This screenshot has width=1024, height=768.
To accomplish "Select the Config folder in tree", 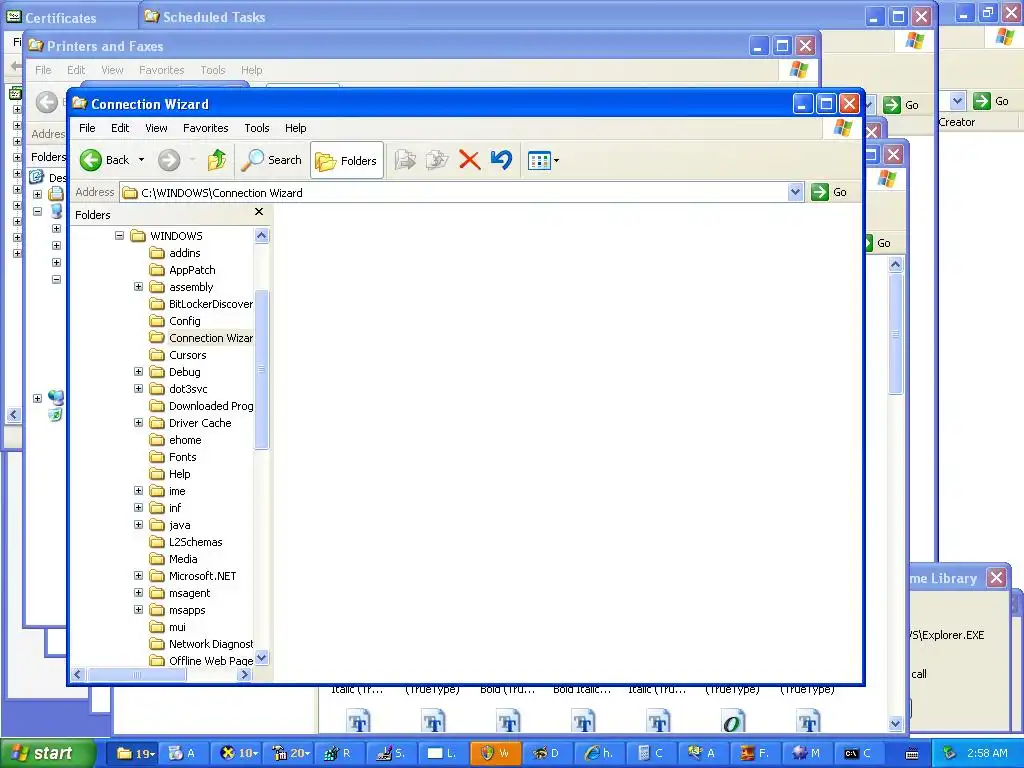I will (x=184, y=321).
